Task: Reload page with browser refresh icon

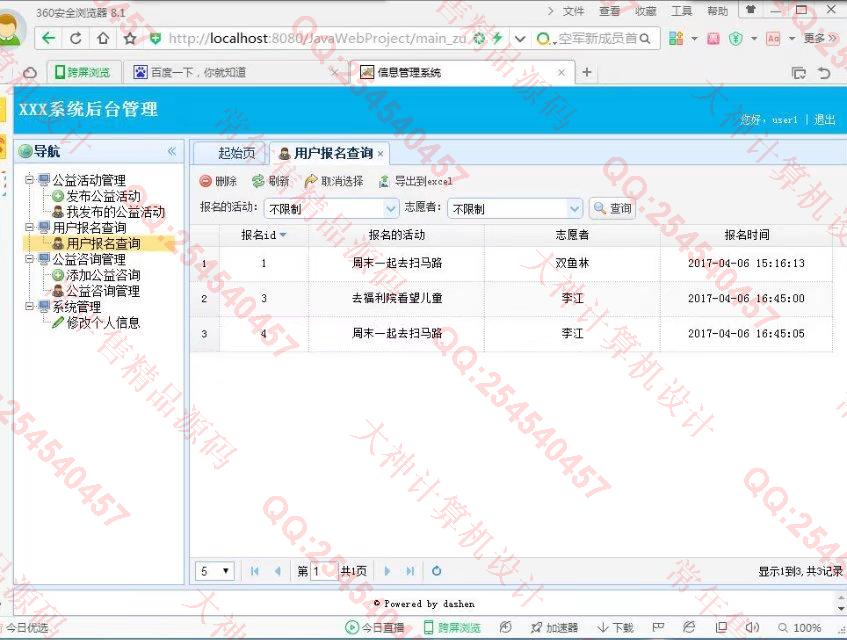Action: [x=76, y=38]
